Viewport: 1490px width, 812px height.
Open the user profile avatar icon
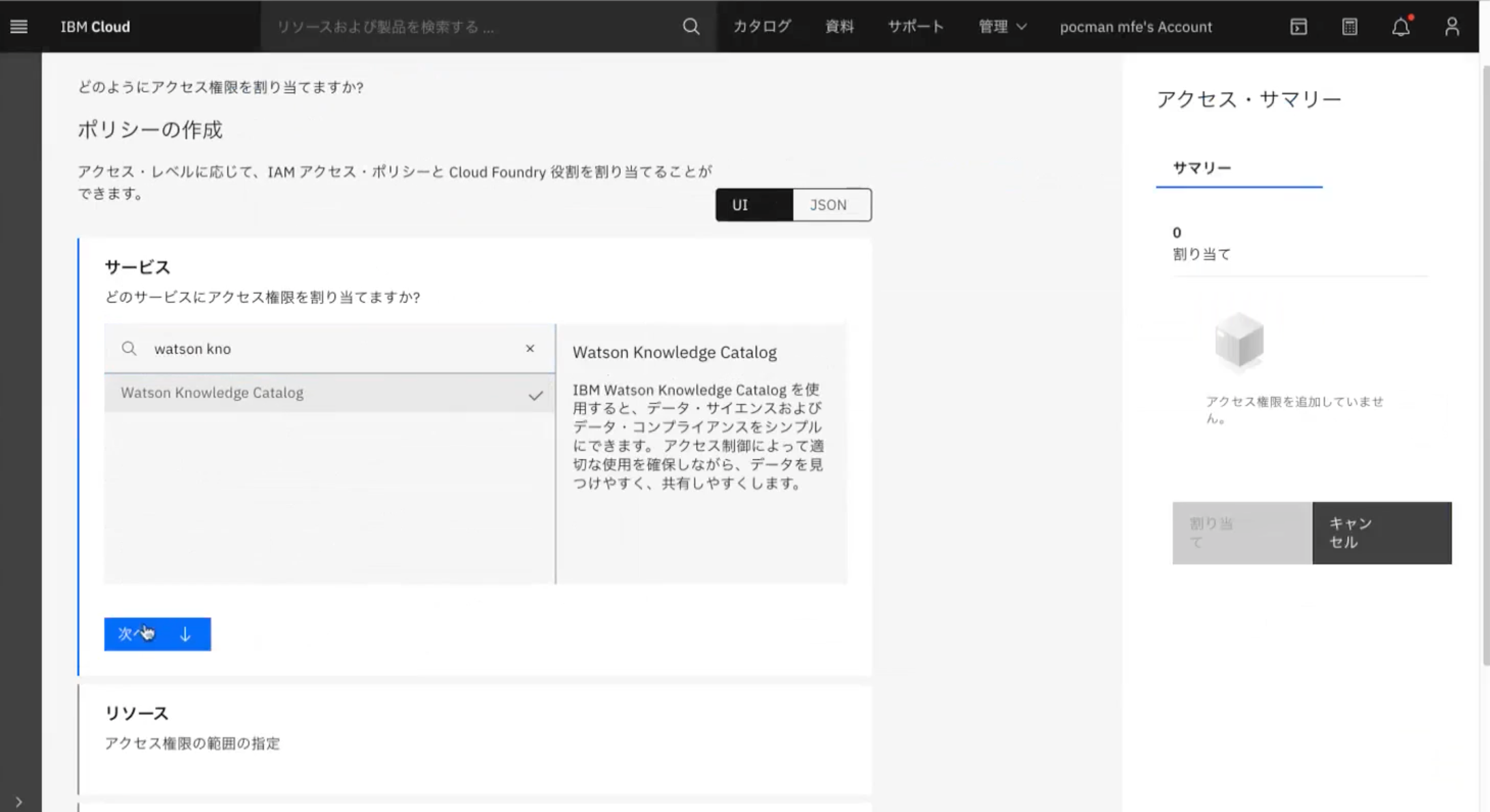1452,27
